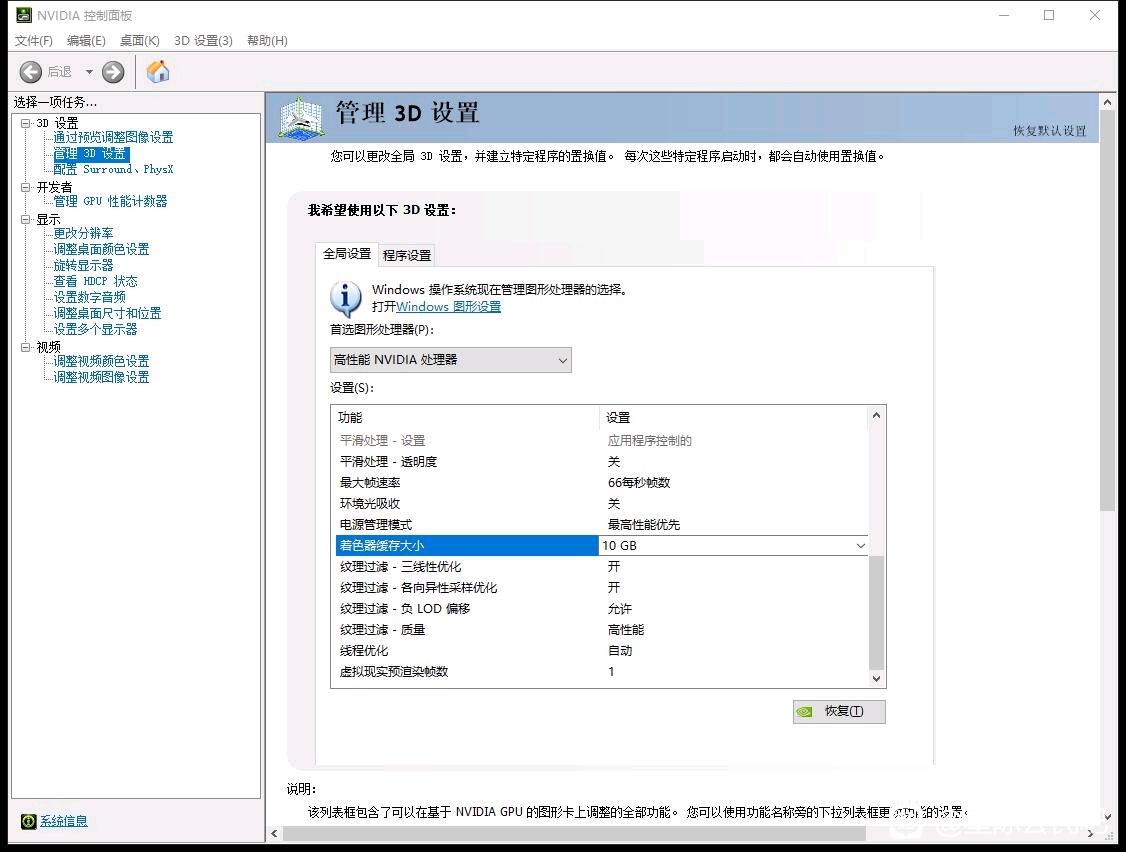Open the 首选图形处理器 dropdown
Viewport: 1126px width, 852px height.
tap(451, 360)
